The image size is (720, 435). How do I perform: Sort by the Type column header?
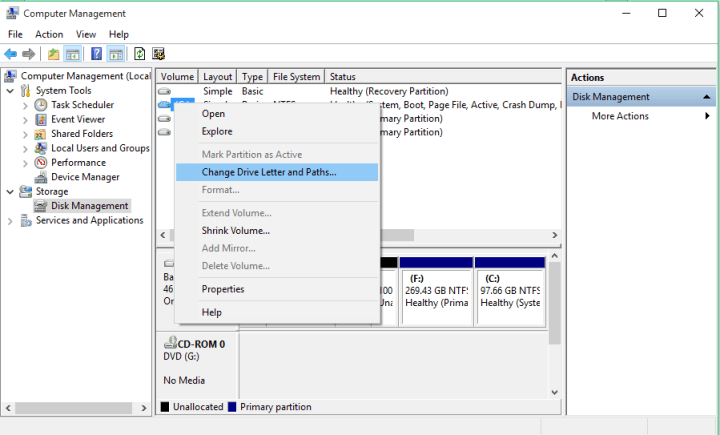coord(253,77)
